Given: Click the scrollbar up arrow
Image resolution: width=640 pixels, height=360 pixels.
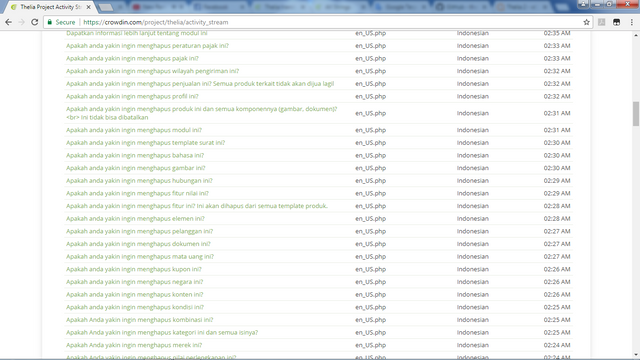Looking at the screenshot, I should (x=636, y=36).
